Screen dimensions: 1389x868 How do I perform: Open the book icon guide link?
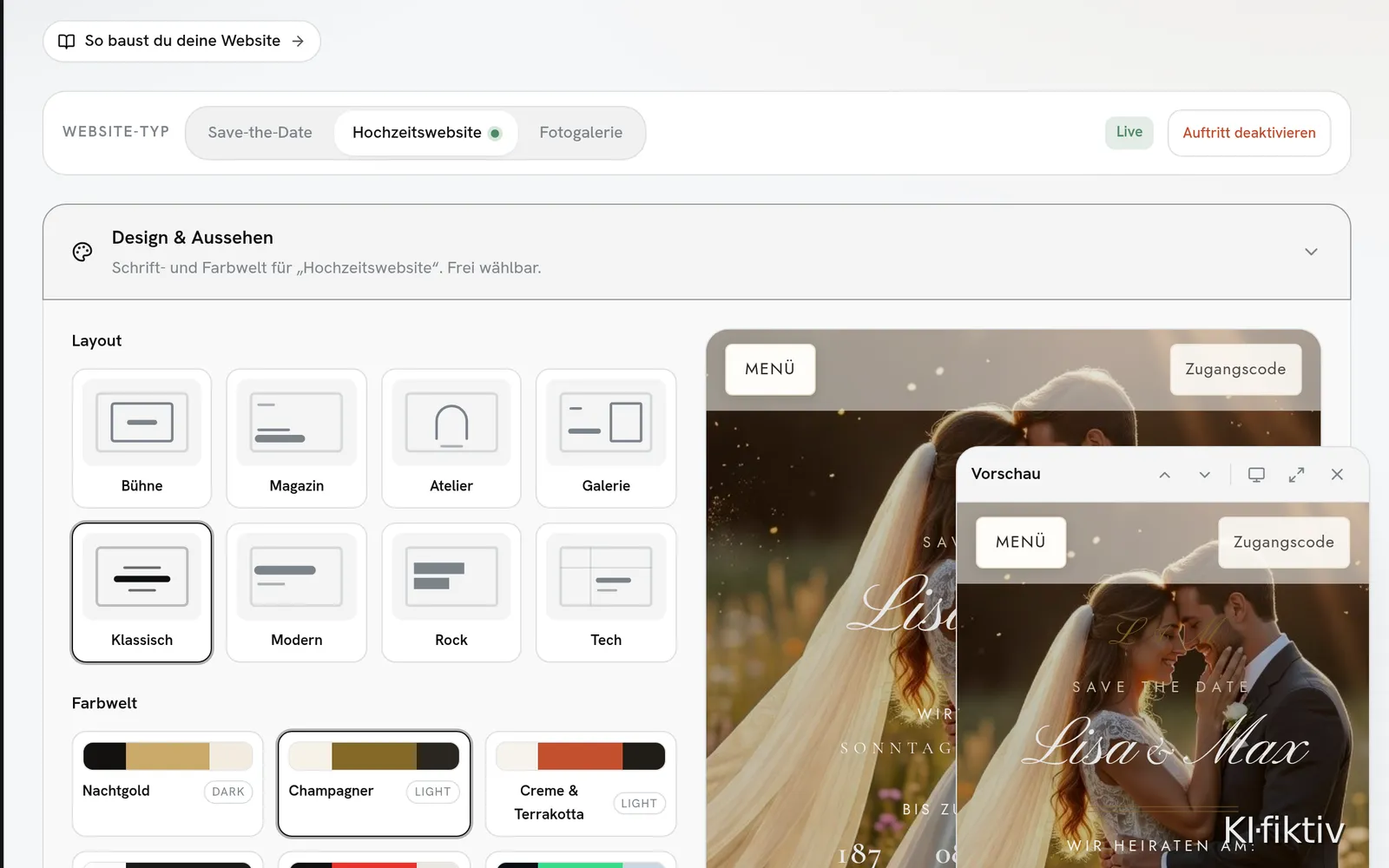click(x=66, y=42)
